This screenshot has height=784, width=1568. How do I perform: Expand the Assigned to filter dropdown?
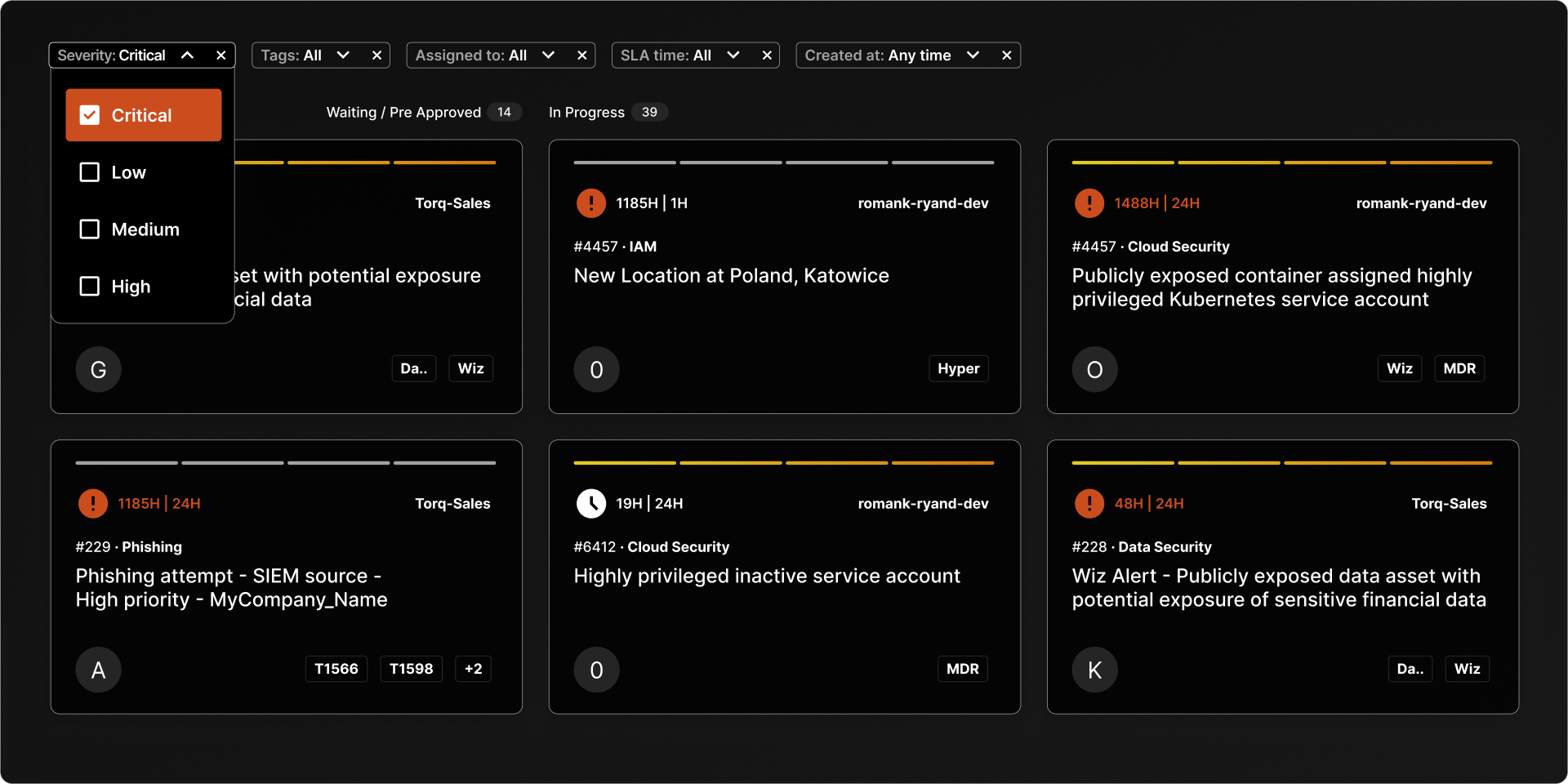[548, 56]
